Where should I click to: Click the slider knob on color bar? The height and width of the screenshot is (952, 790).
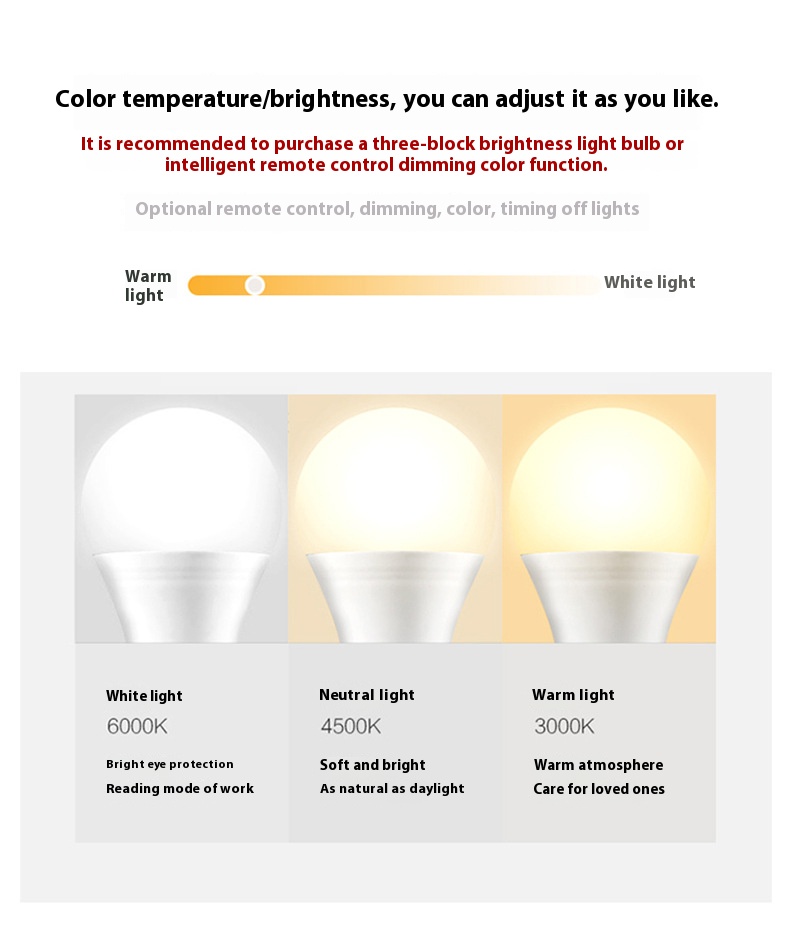(255, 285)
